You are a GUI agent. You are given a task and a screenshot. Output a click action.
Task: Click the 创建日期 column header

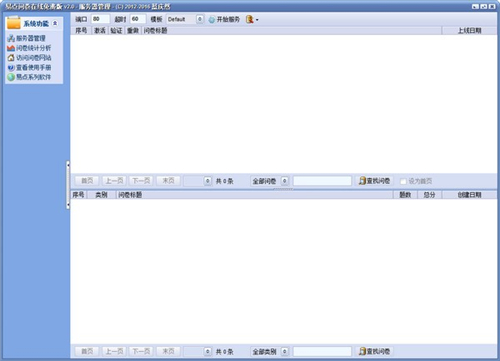[x=469, y=195]
